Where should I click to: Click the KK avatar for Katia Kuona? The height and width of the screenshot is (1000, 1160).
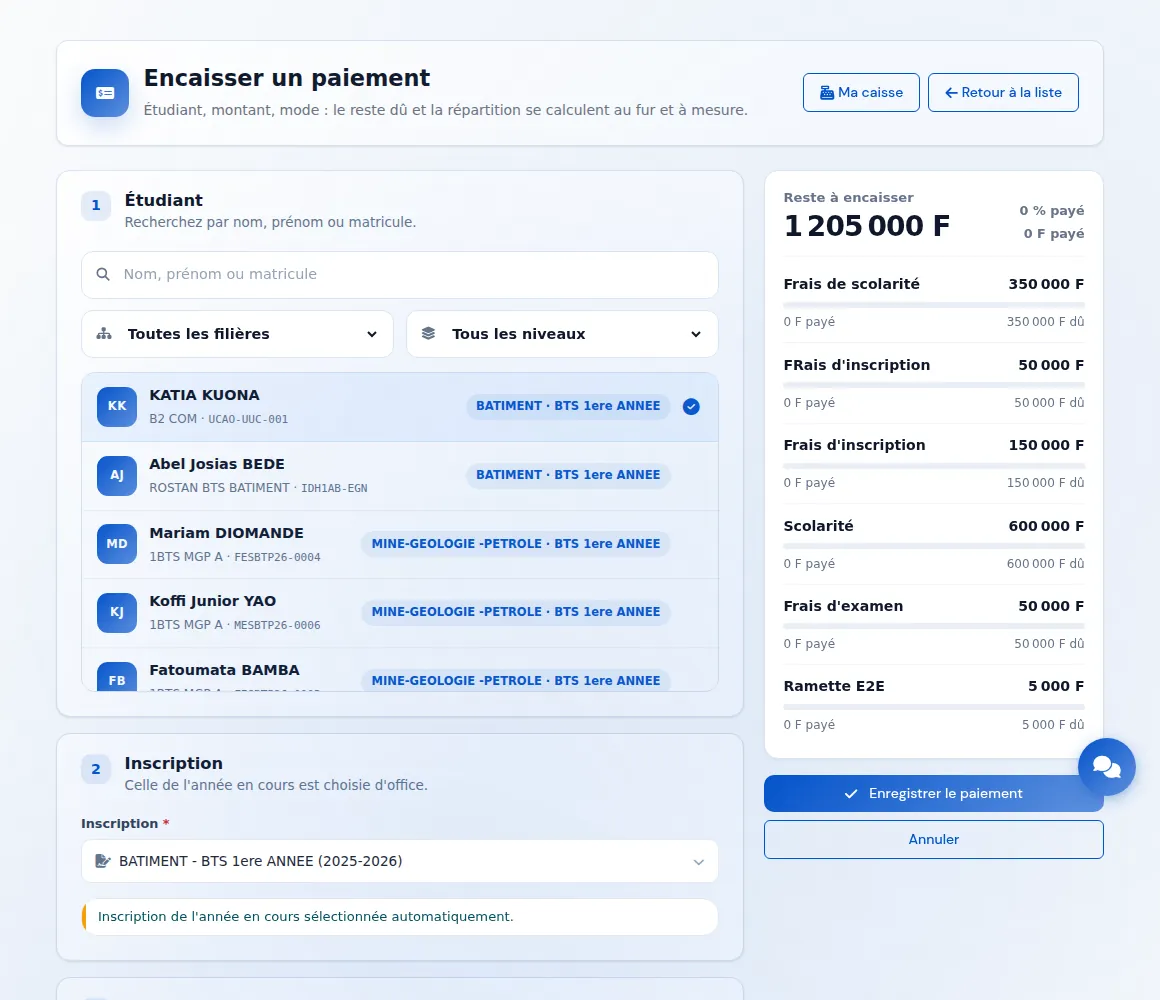coord(117,407)
